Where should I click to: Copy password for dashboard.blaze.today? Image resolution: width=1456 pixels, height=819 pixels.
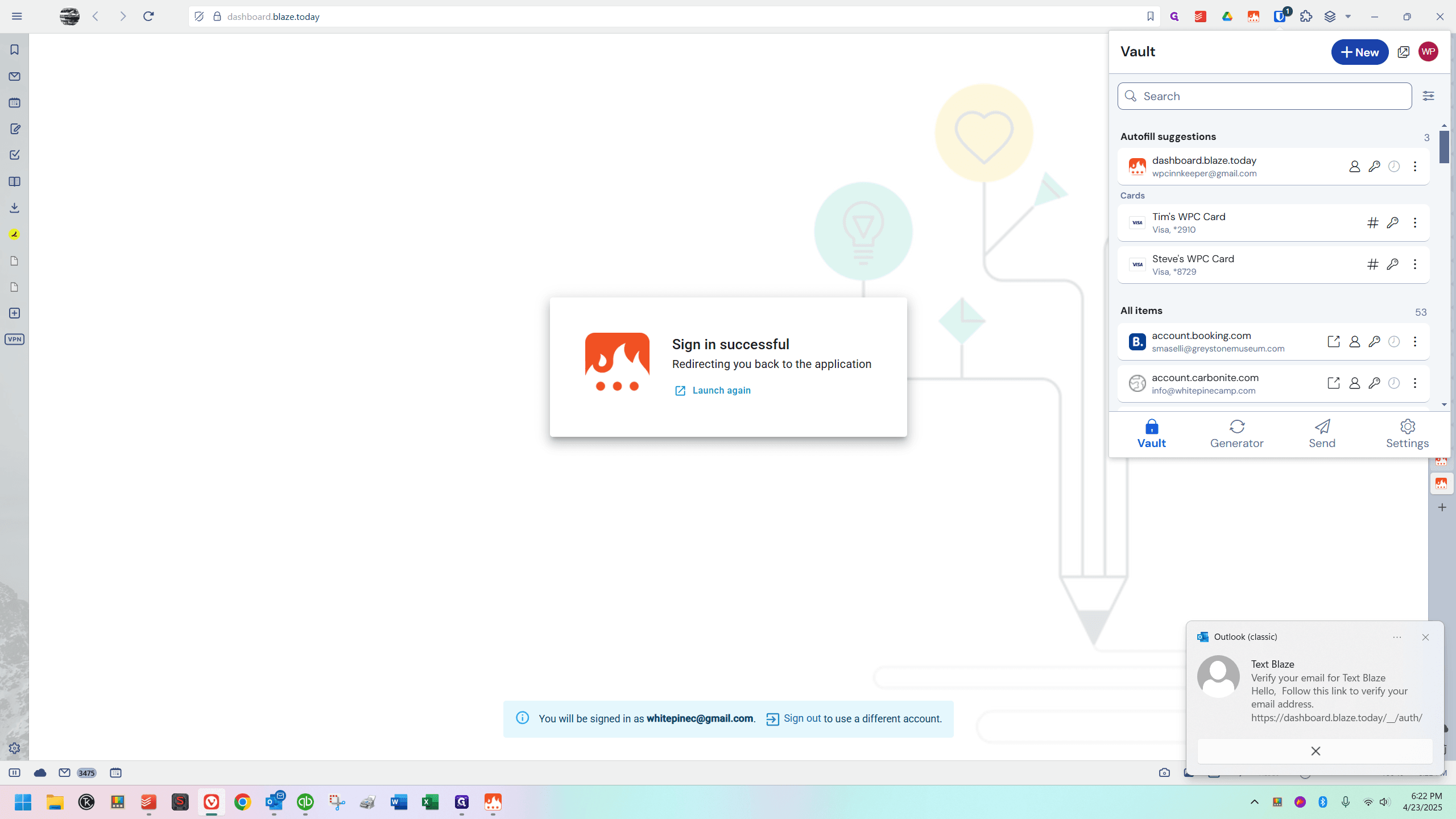tap(1374, 167)
